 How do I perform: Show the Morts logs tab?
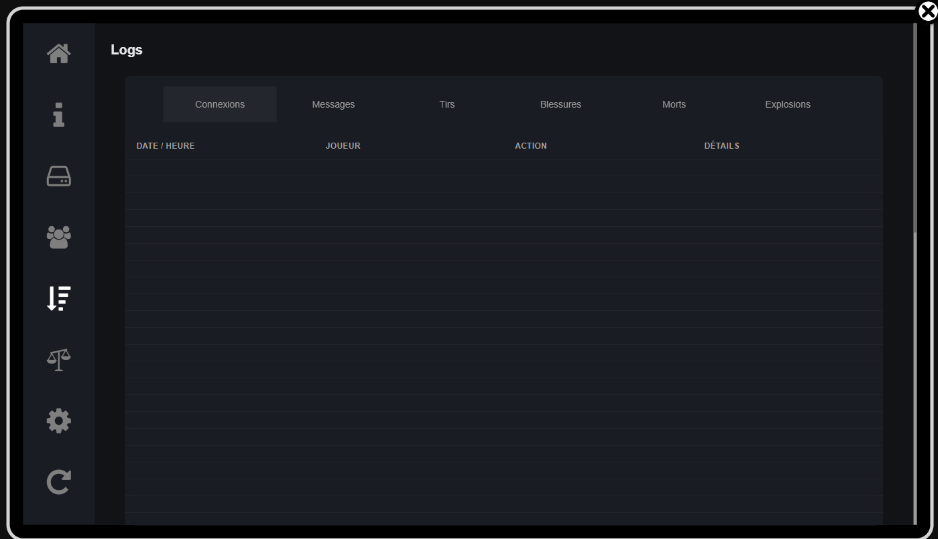click(674, 105)
